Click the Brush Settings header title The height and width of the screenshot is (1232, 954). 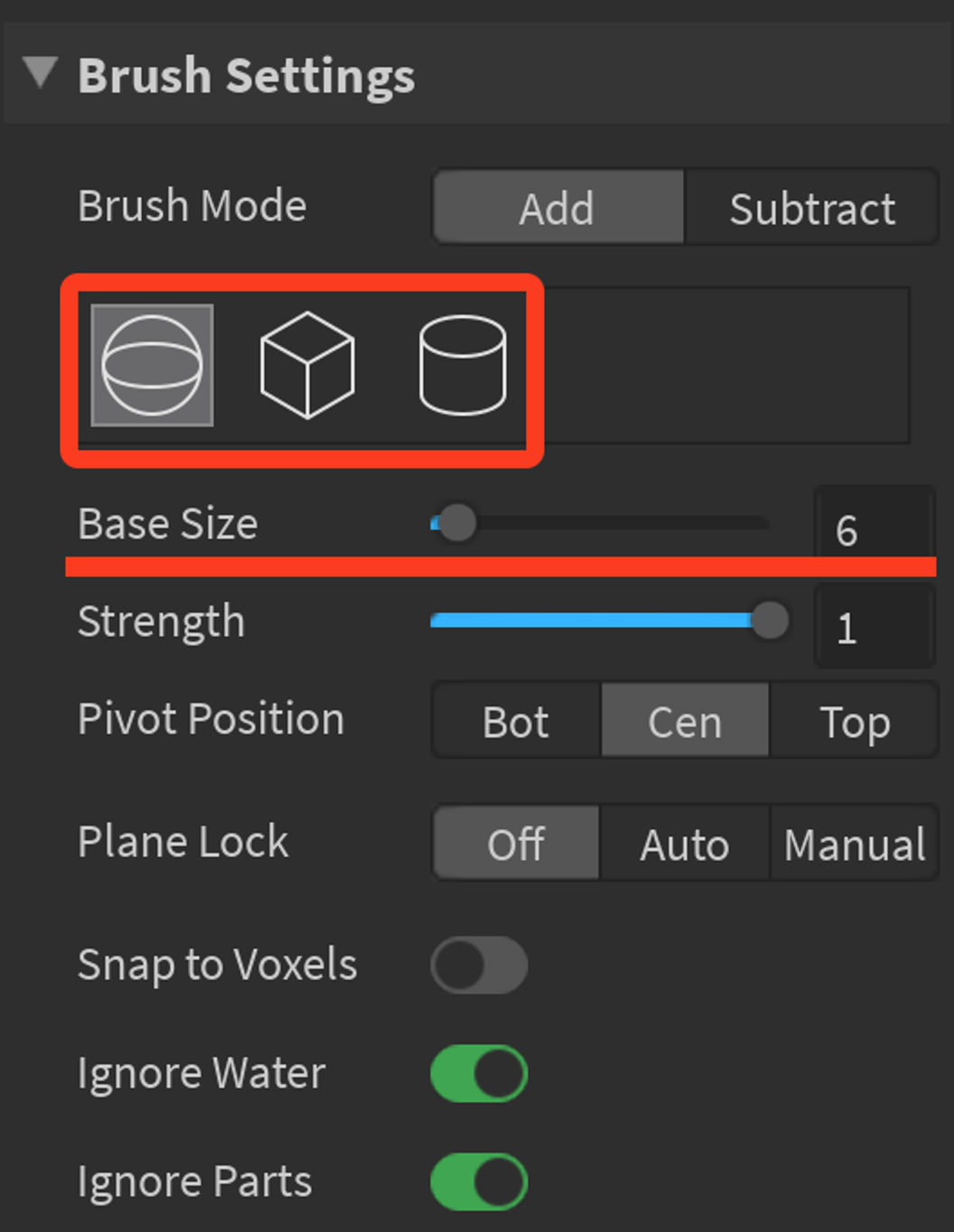[x=246, y=74]
